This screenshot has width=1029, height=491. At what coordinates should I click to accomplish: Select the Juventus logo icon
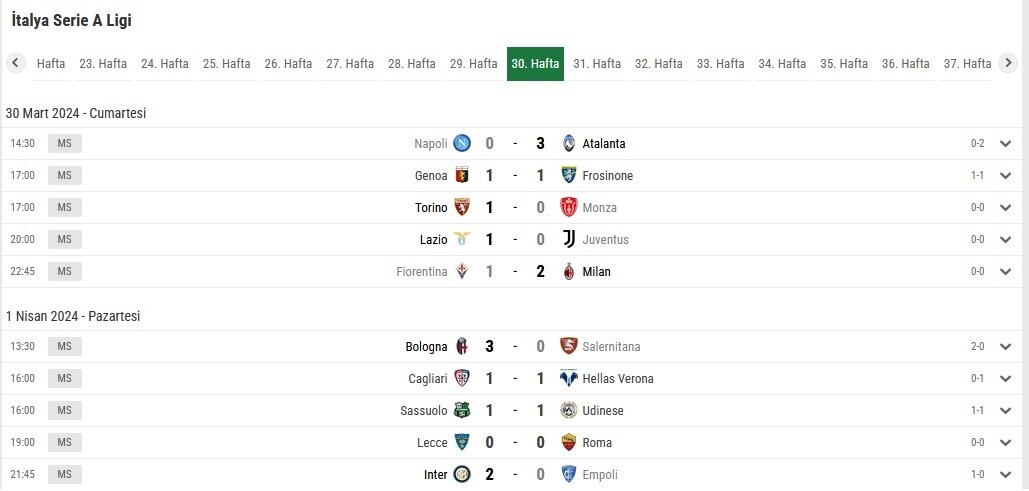pos(569,240)
